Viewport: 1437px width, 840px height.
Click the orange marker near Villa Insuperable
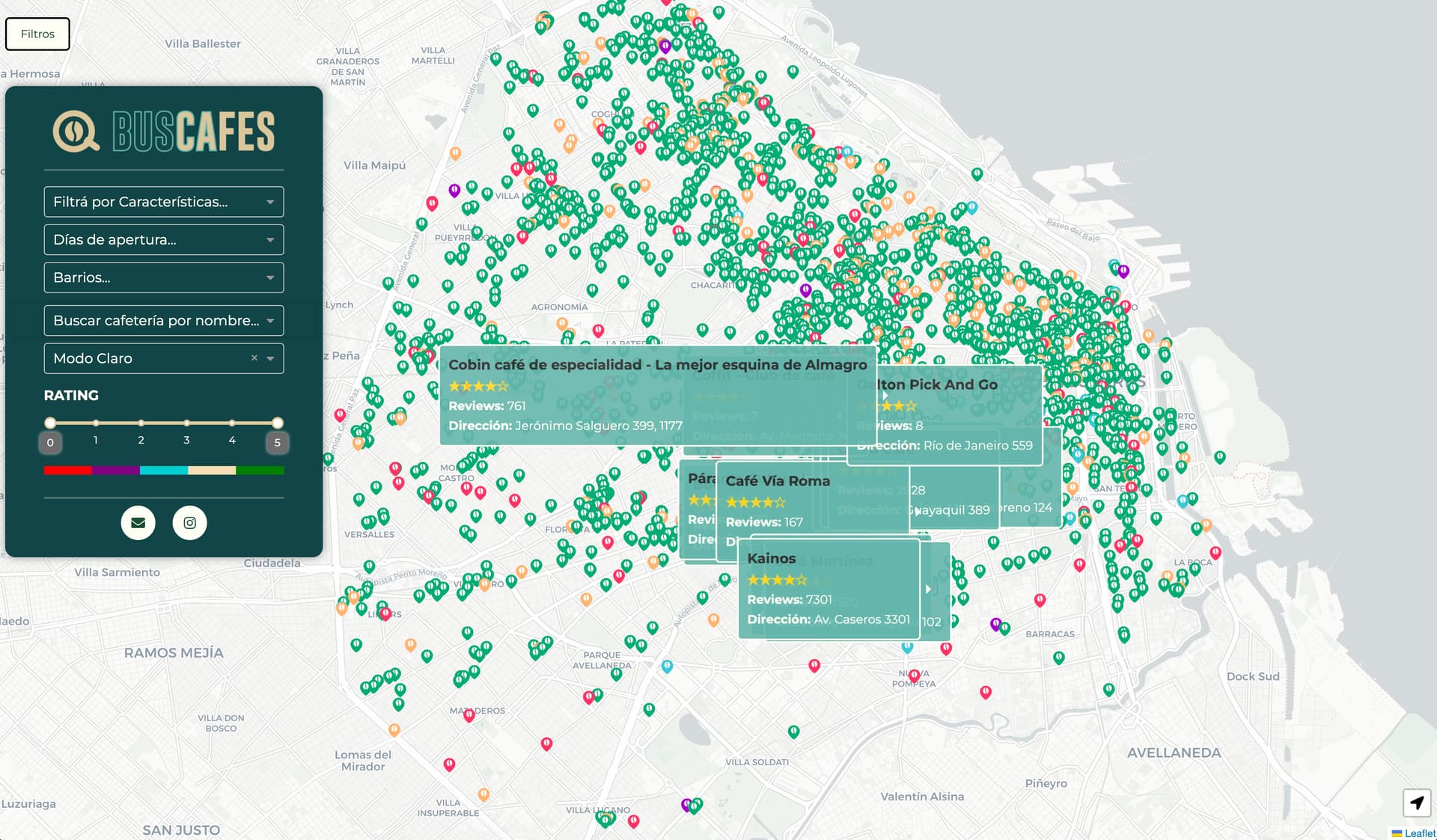483,795
